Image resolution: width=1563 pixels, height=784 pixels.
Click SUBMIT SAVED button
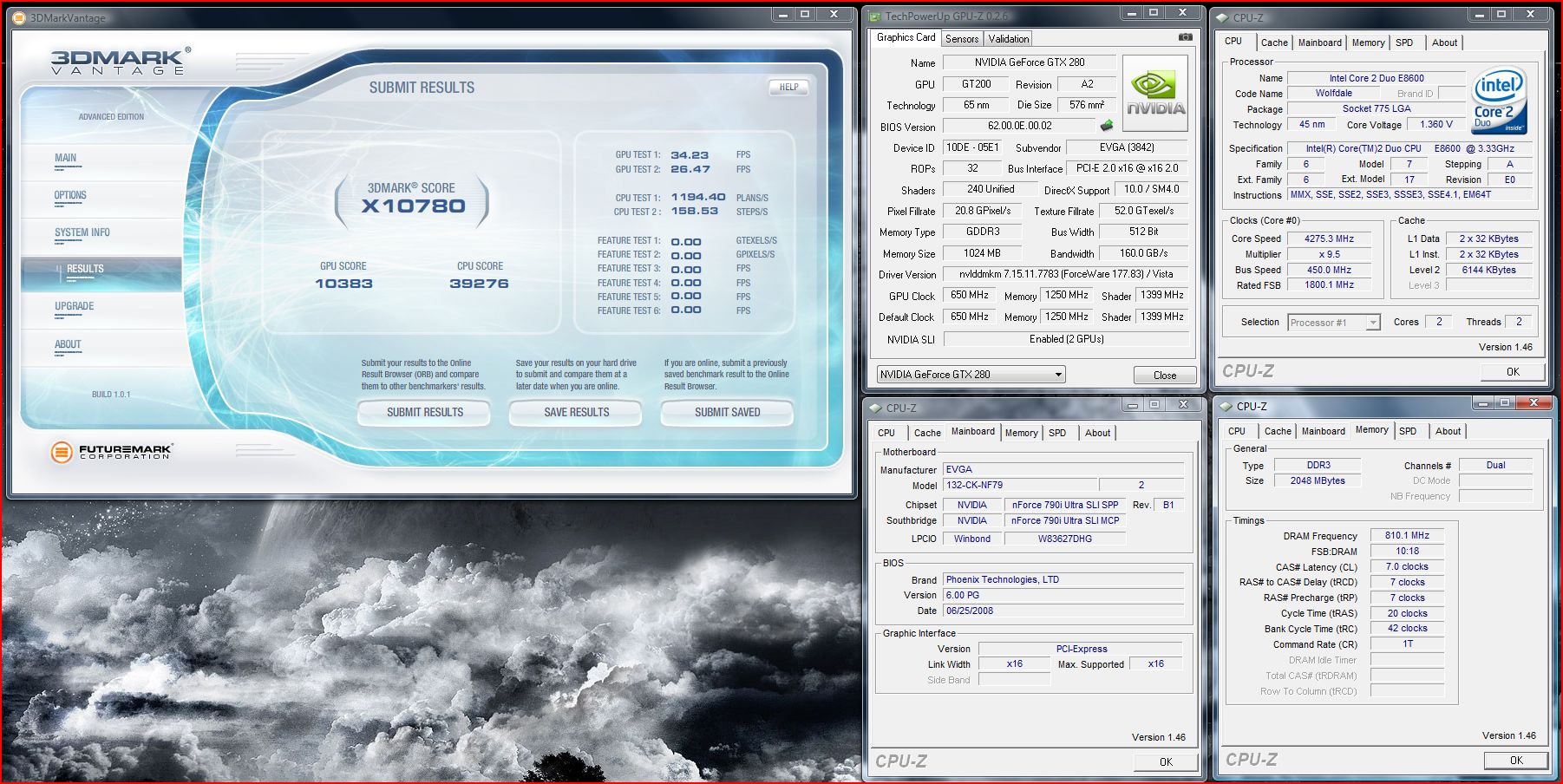pos(728,413)
